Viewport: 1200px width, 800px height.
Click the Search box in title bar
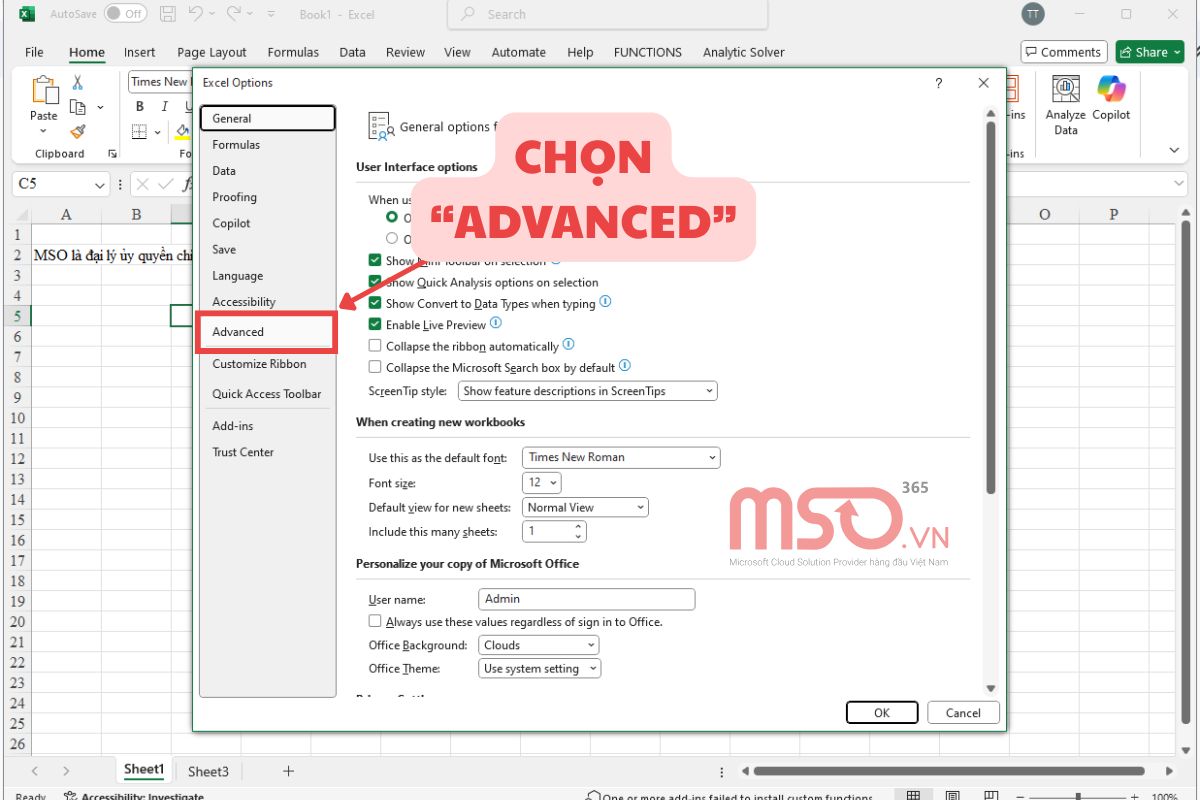(x=608, y=14)
